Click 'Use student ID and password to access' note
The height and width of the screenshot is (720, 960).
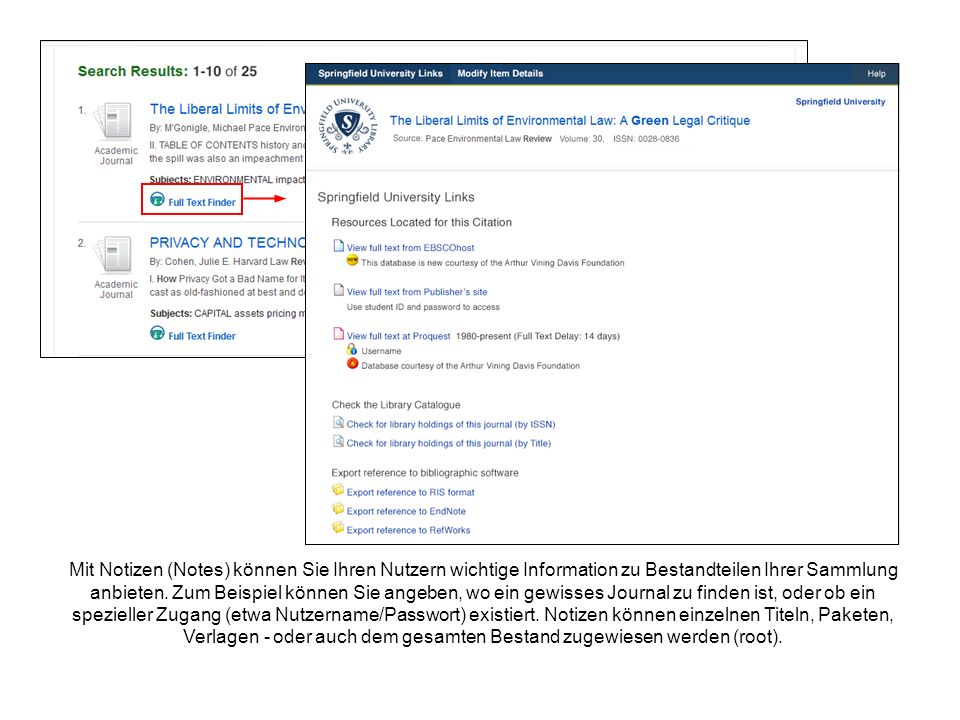click(423, 307)
